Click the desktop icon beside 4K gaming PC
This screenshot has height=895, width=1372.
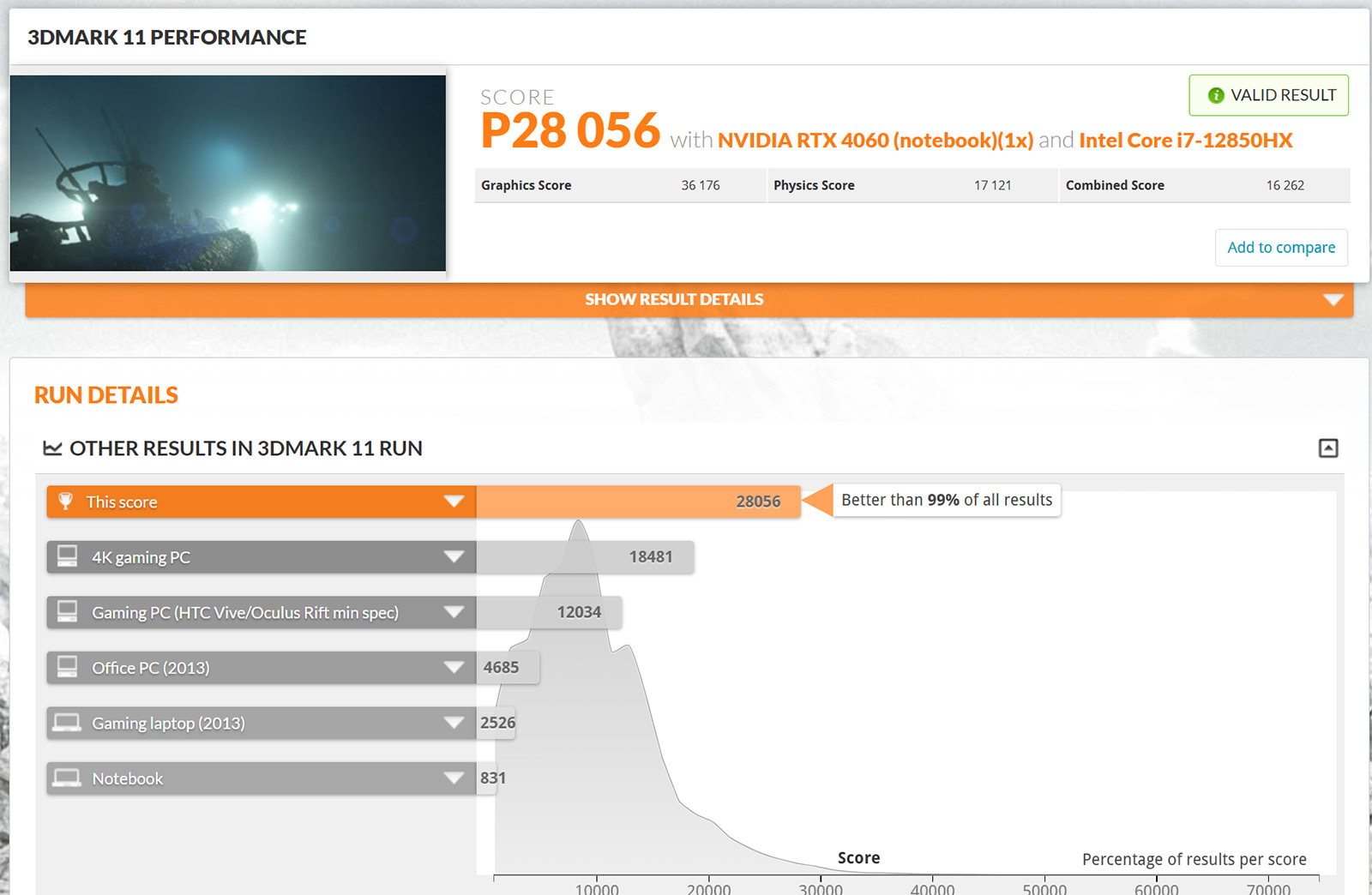(67, 556)
